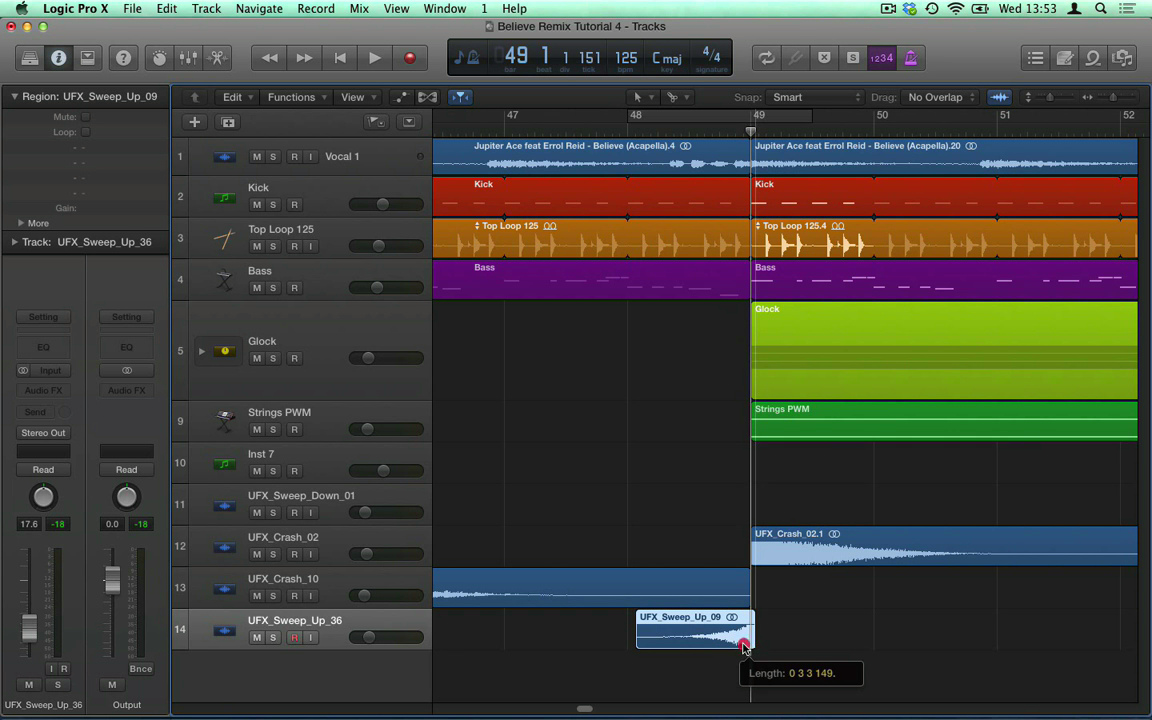Toggle the Inspector info button
Image resolution: width=1152 pixels, height=720 pixels.
[x=58, y=58]
